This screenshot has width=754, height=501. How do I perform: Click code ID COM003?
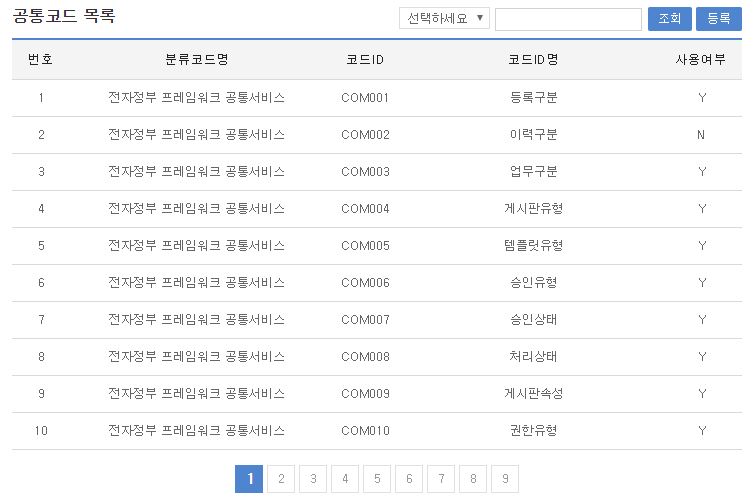[x=365, y=172]
